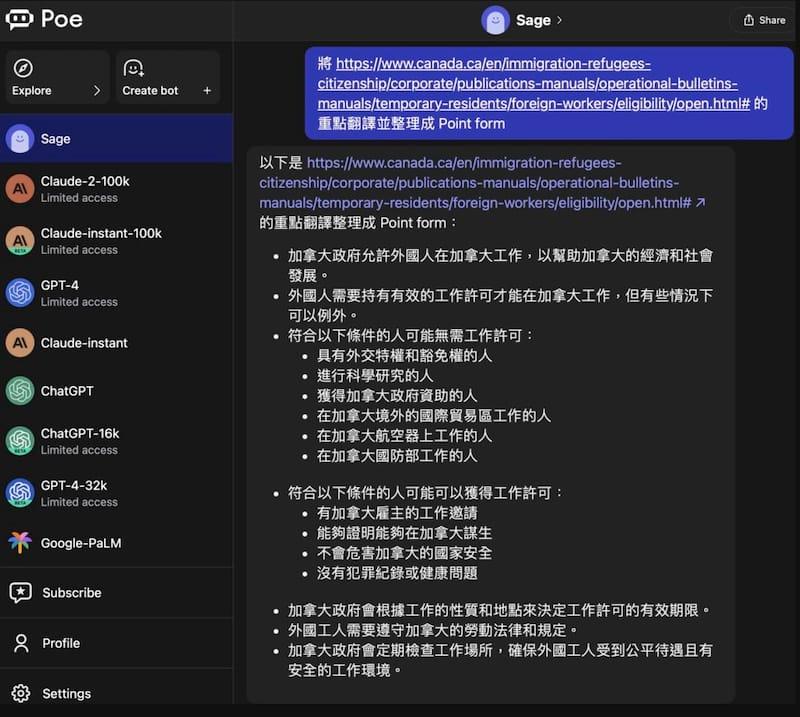800x717 pixels.
Task: Click 'Limited access' under Claude-2-100k
Action: (79, 198)
